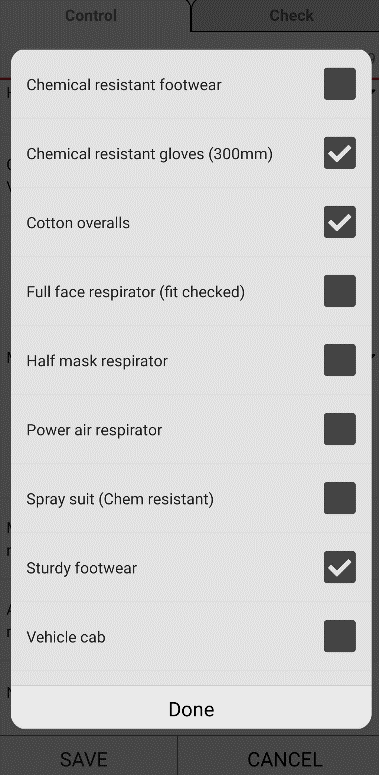The height and width of the screenshot is (775, 379).
Task: Select the Cotton overalls list label
Action: (x=78, y=223)
